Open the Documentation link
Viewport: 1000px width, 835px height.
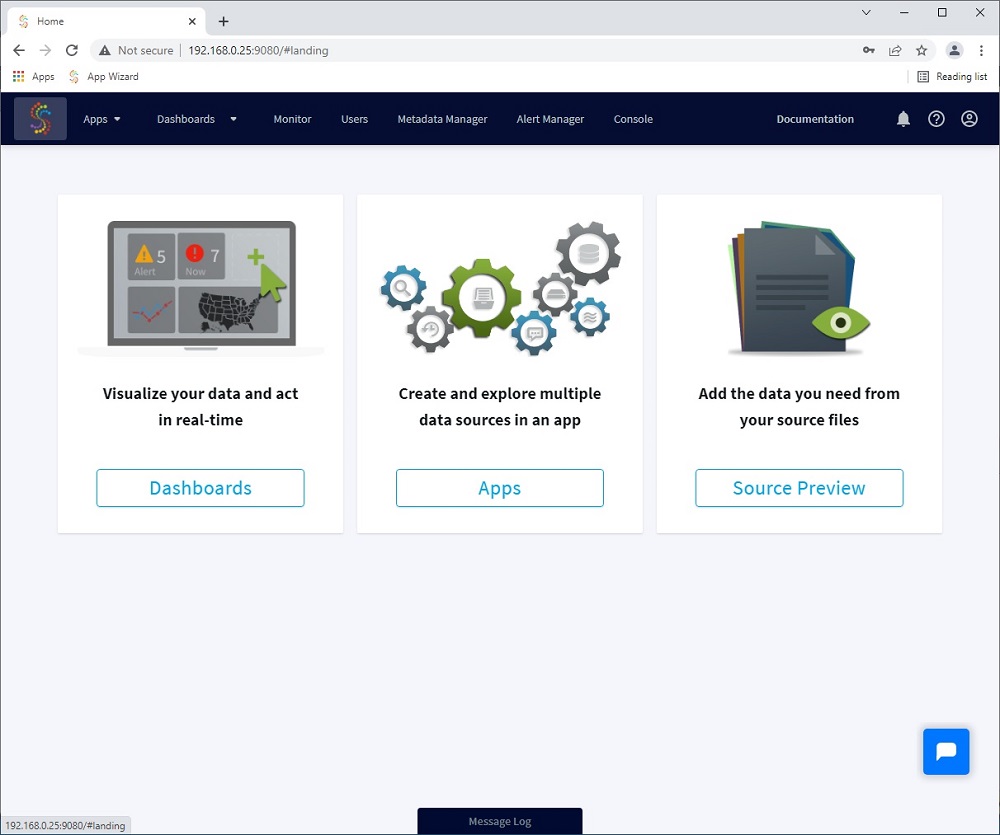pyautogui.click(x=815, y=119)
